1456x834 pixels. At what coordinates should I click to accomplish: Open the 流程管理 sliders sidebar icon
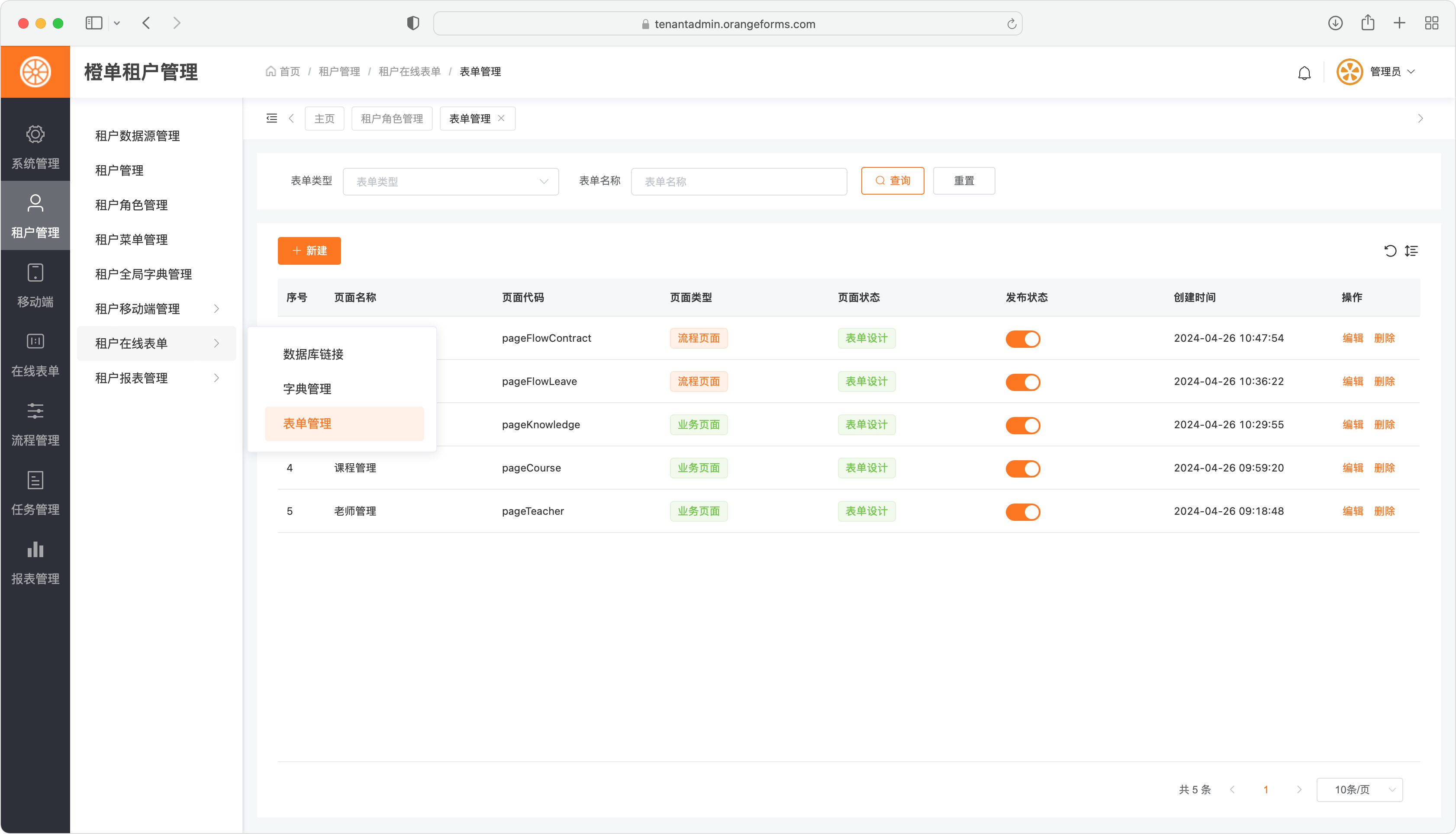tap(35, 411)
